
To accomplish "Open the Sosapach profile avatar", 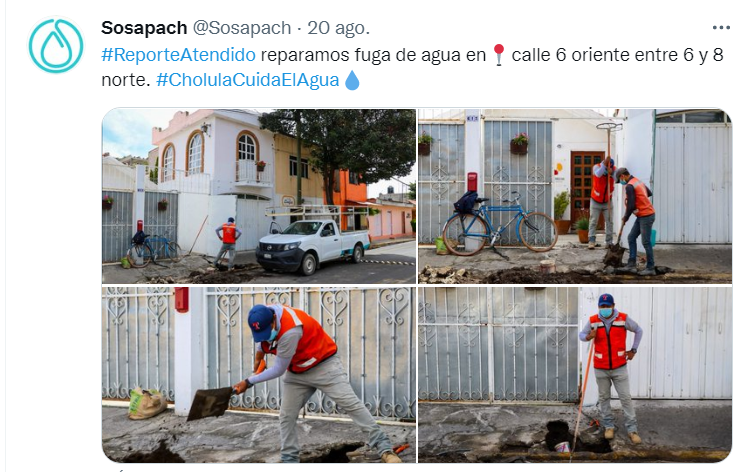I will point(56,46).
